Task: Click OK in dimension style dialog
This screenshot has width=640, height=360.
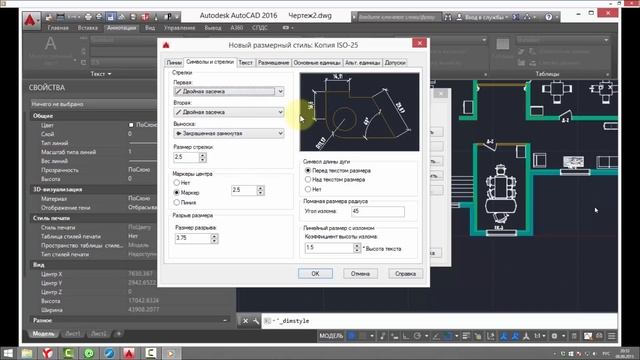Action: (x=315, y=273)
